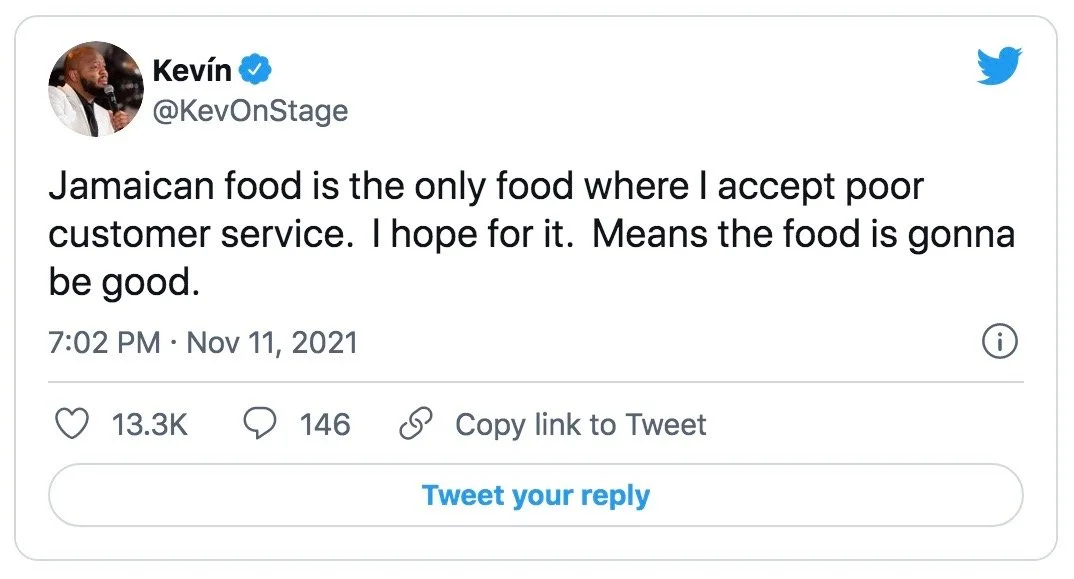
Task: Click the Kevín display name
Action: 192,70
